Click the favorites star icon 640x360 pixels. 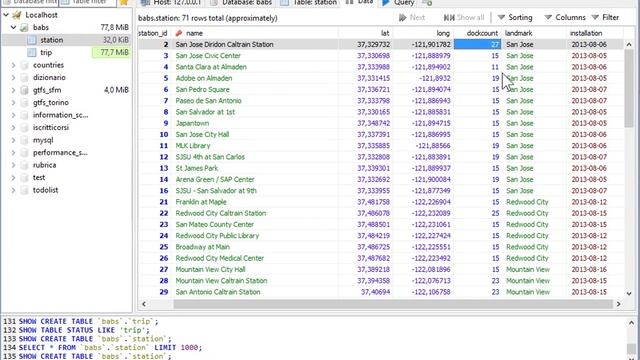click(124, 2)
